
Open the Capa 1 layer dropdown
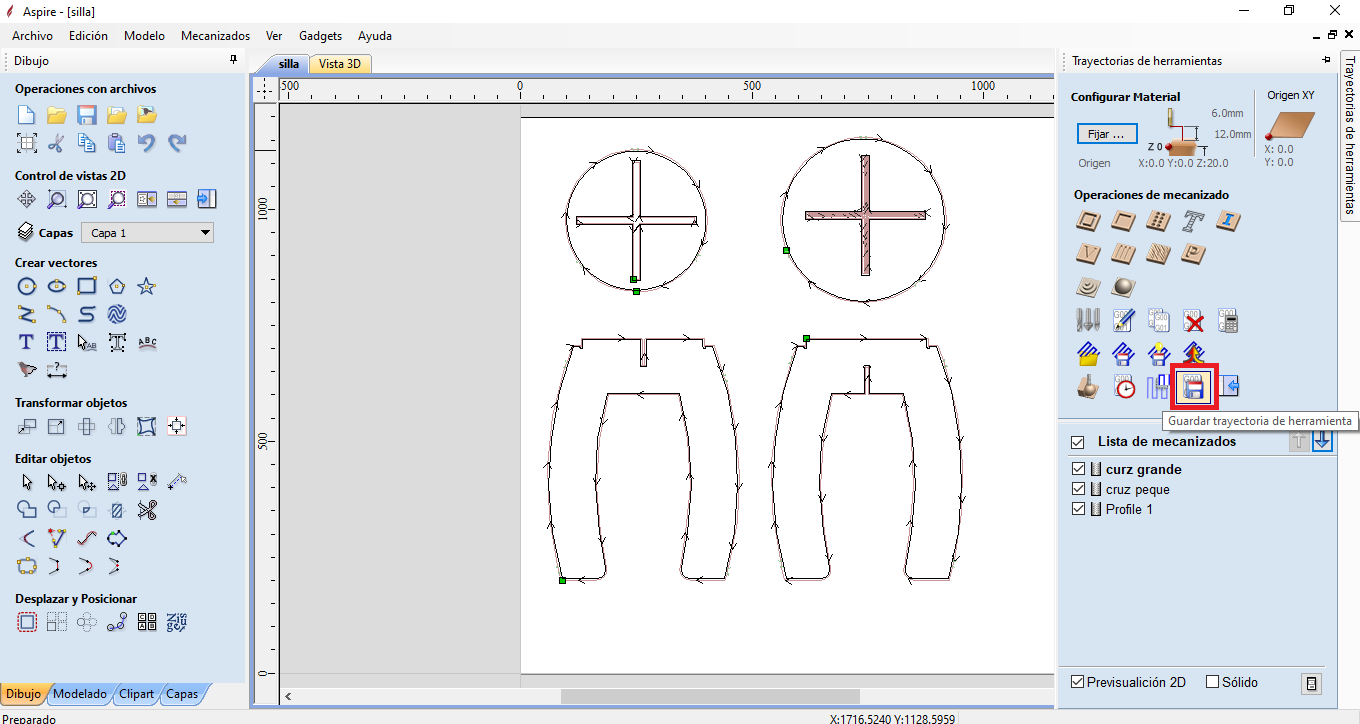click(x=147, y=233)
